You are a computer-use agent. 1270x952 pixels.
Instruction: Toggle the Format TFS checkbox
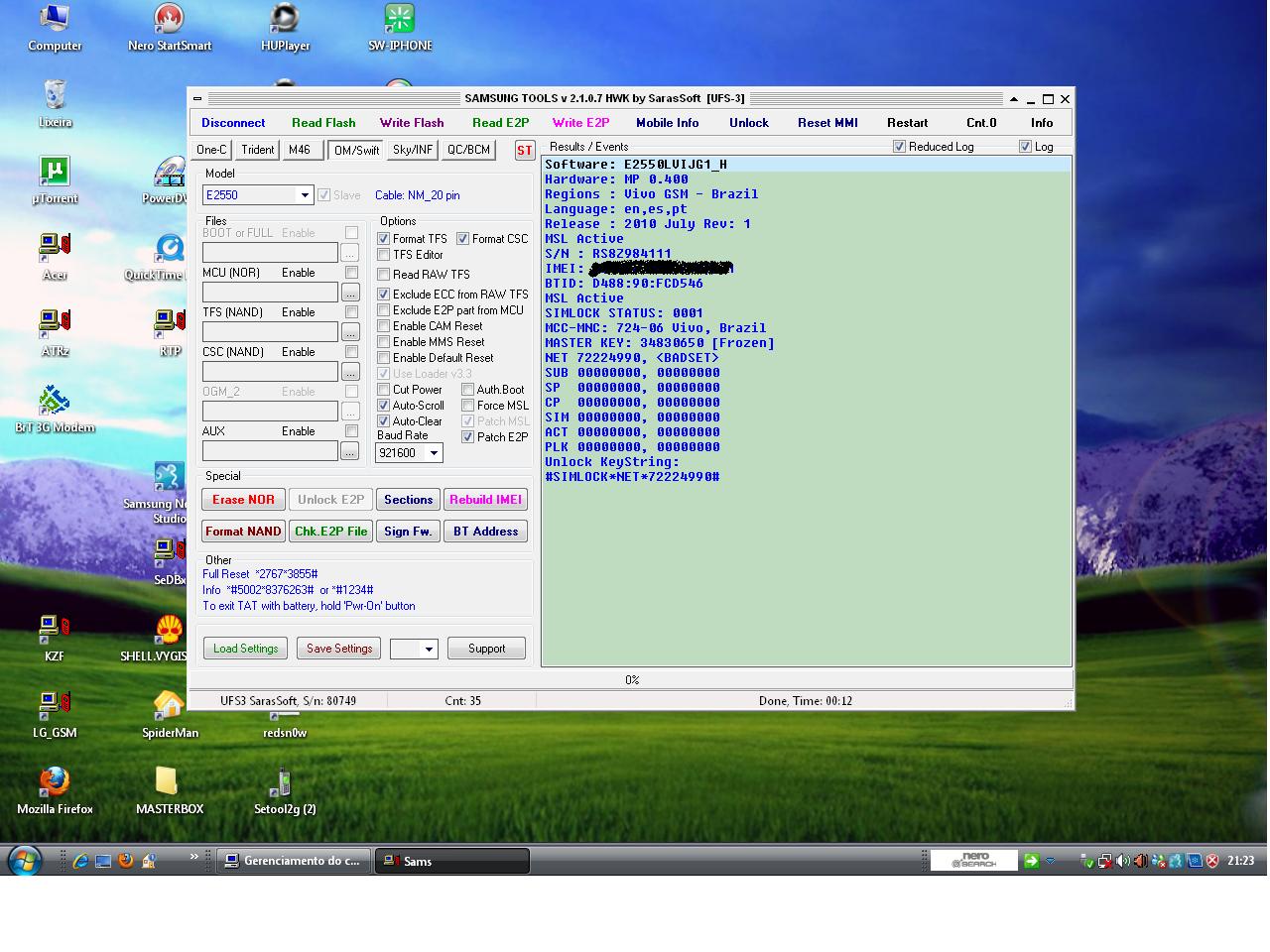coord(383,239)
